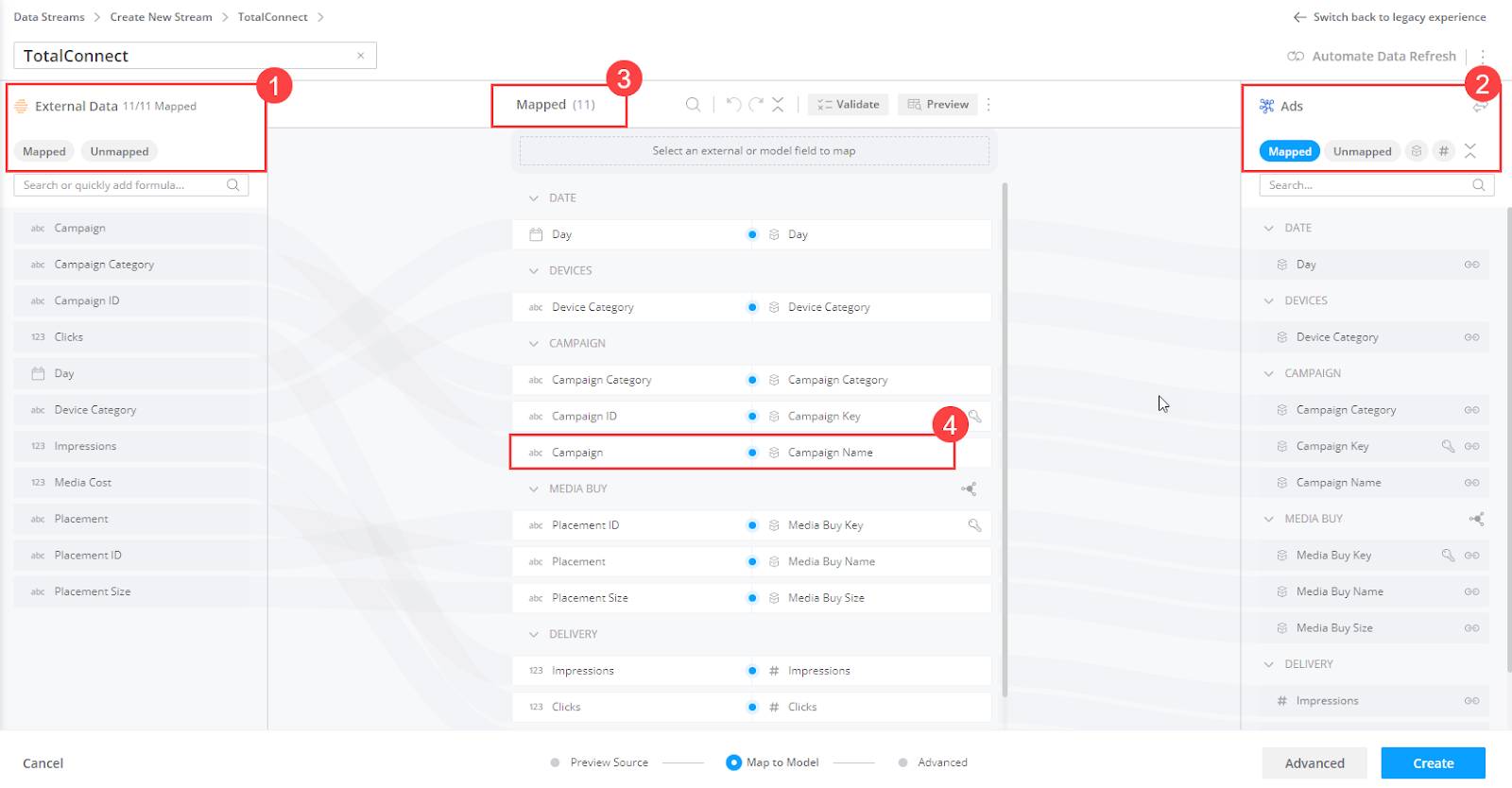The height and width of the screenshot is (788, 1512).
Task: Click mapping connector dot on Day row
Action: tap(752, 234)
